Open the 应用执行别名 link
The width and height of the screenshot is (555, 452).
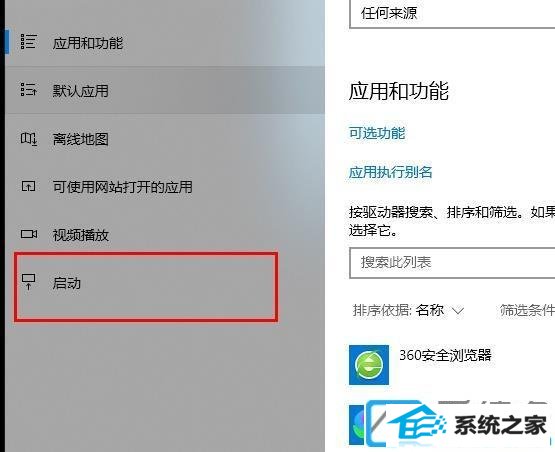tap(390, 172)
